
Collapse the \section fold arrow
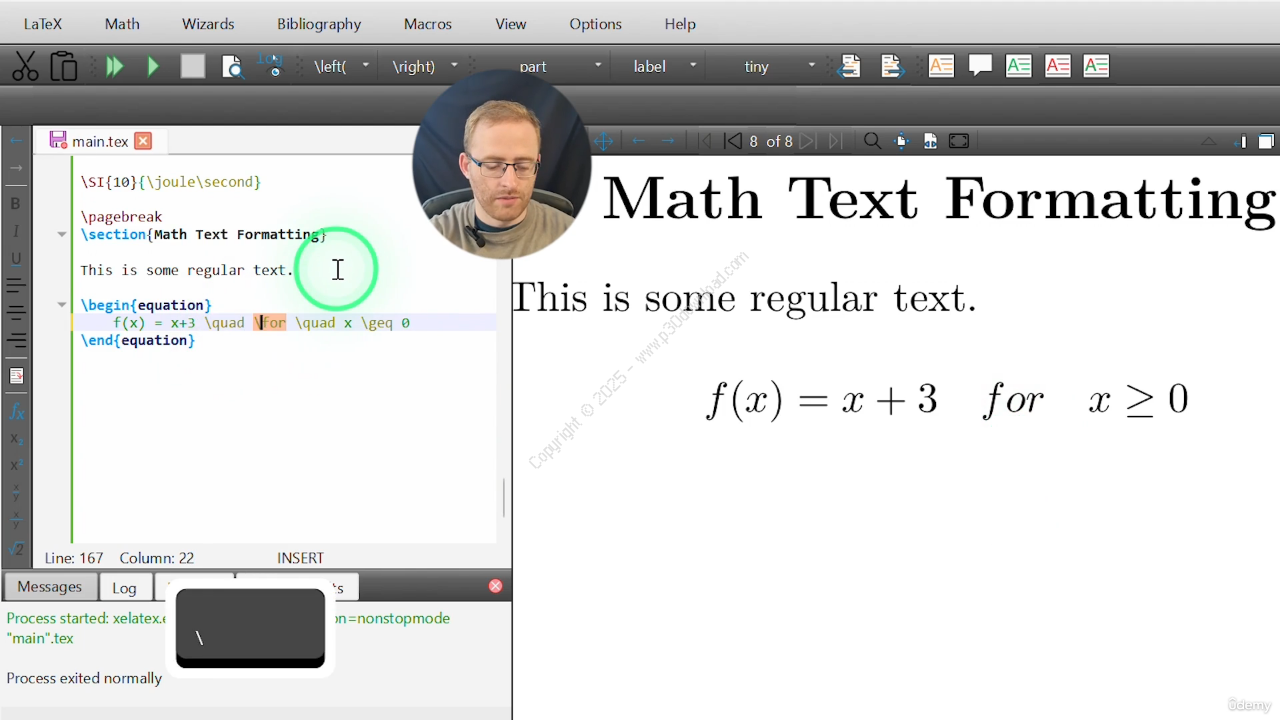tap(62, 235)
